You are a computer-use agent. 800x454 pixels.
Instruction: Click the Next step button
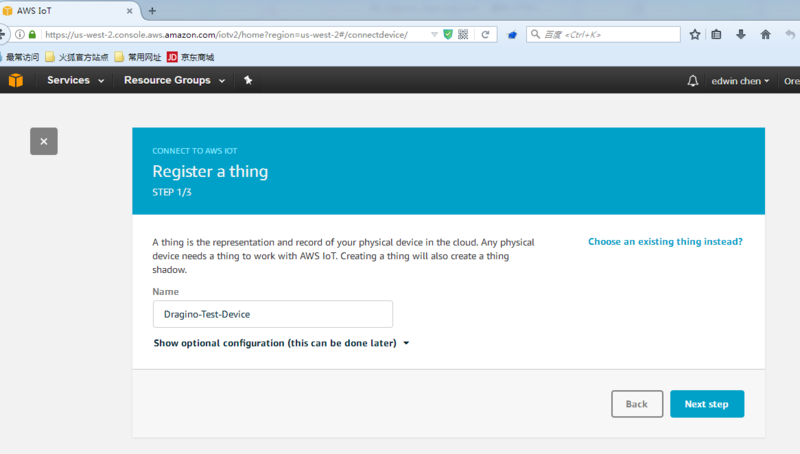click(707, 404)
